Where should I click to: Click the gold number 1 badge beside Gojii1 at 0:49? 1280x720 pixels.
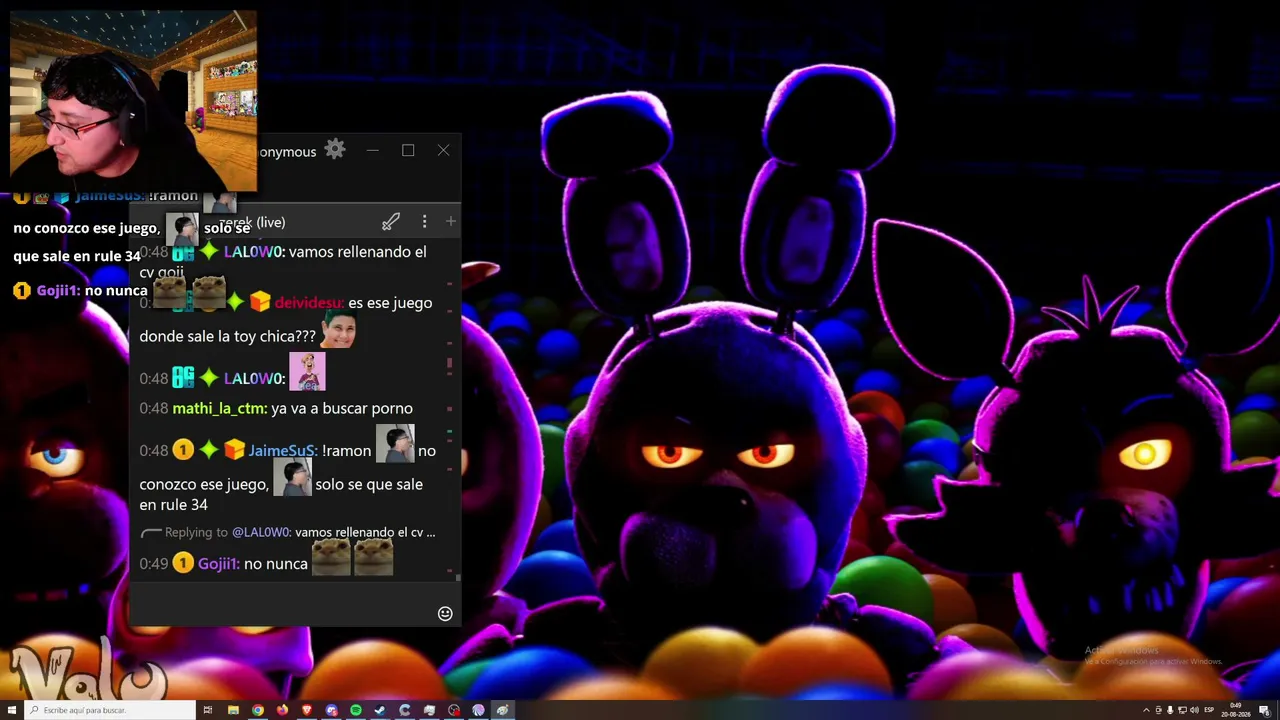click(183, 563)
